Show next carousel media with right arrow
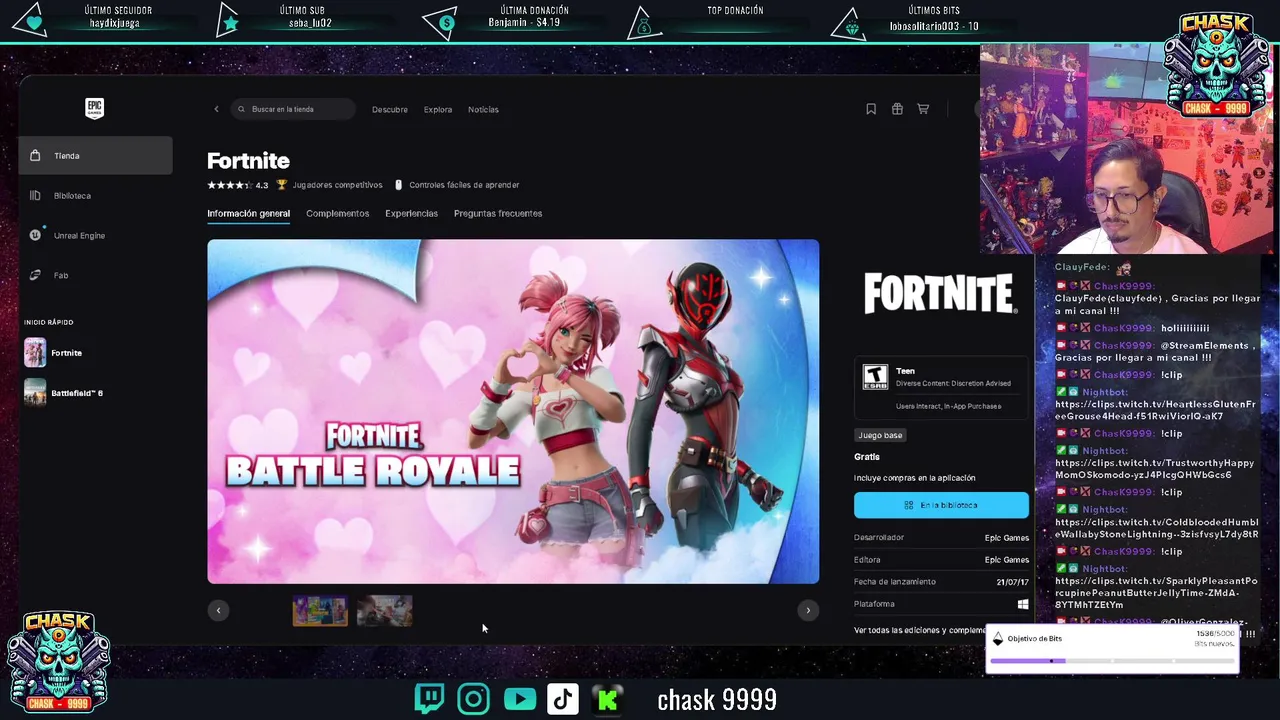1280x720 pixels. click(808, 610)
